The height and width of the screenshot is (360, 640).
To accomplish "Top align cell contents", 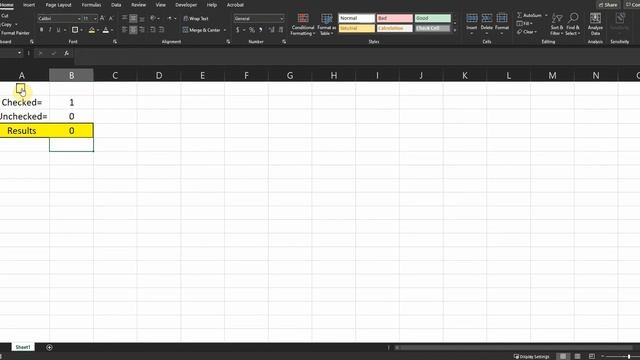I will 124,18.
